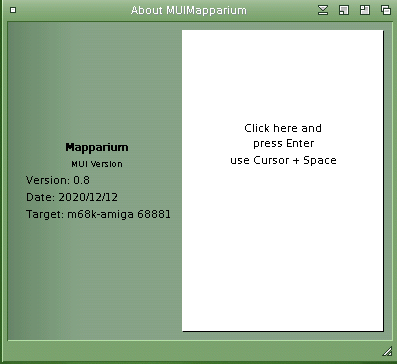The image size is (397, 364).
Task: Click the zoom gadget in title bar
Action: click(x=365, y=10)
